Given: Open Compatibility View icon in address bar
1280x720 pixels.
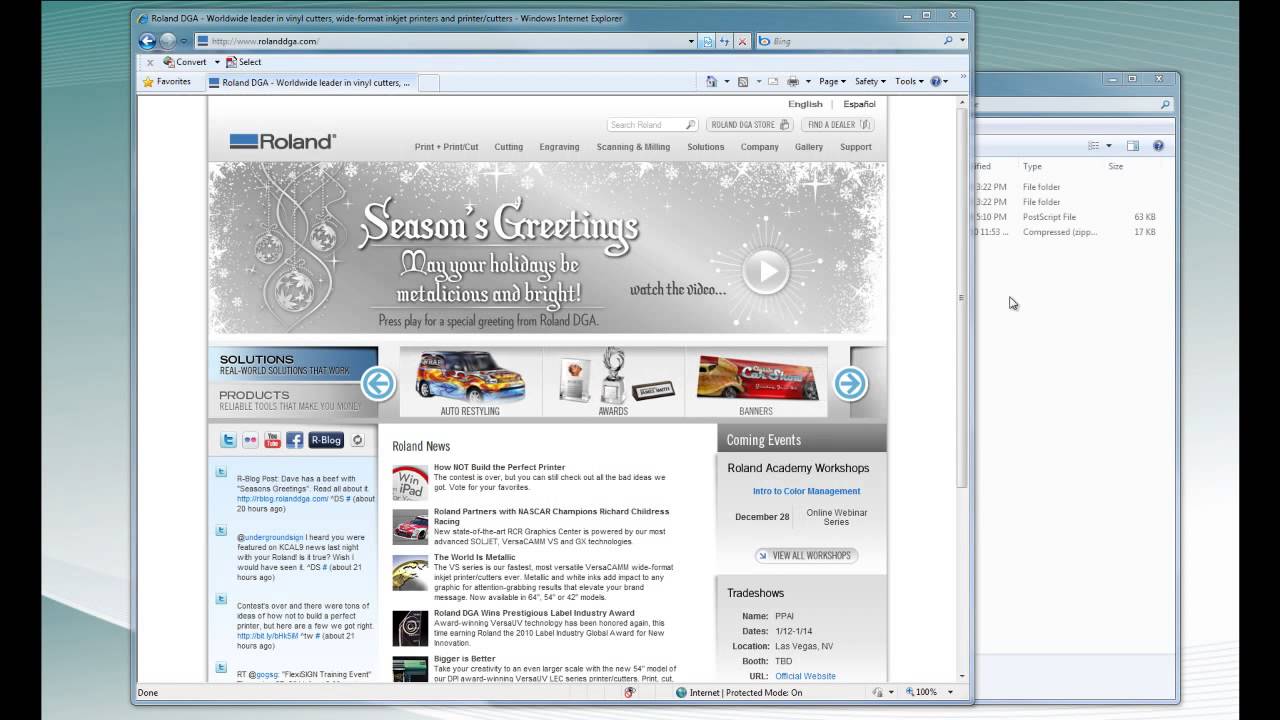Looking at the screenshot, I should coord(708,41).
